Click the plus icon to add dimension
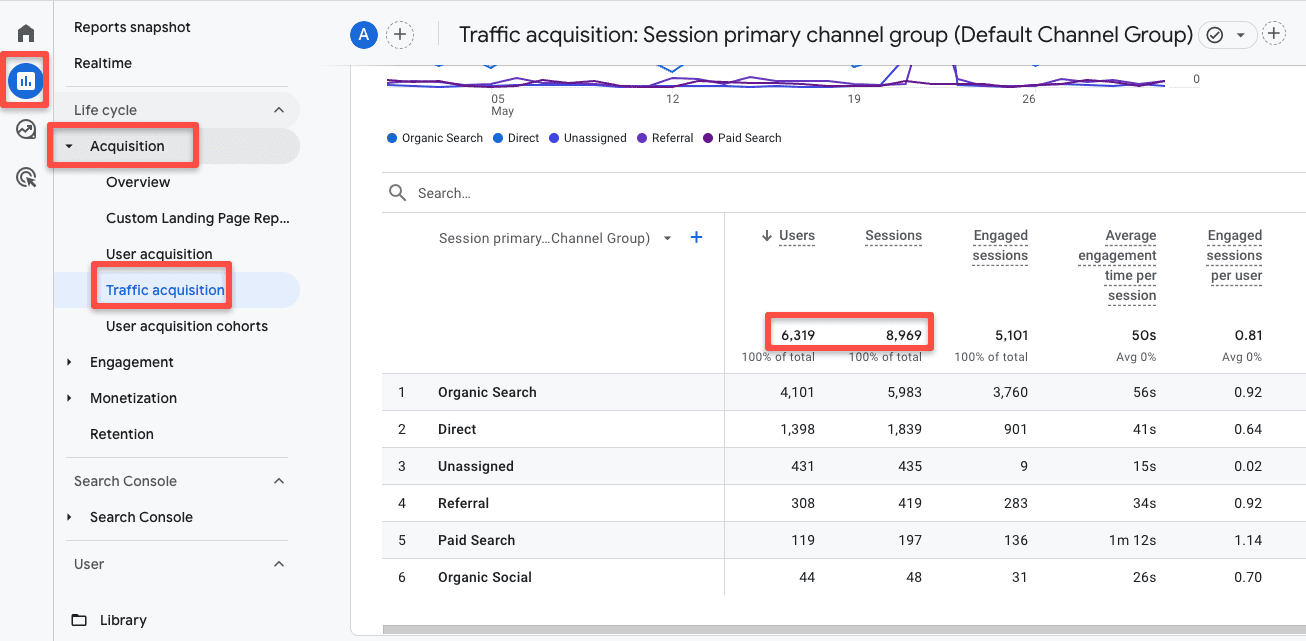1306x641 pixels. pyautogui.click(x=697, y=237)
